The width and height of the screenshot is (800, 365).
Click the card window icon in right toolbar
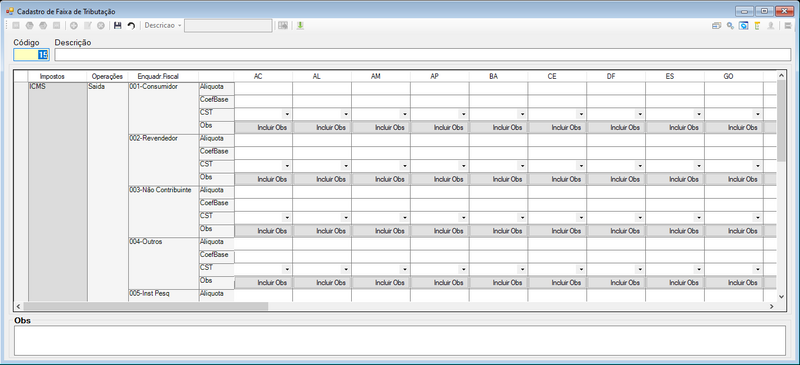click(717, 26)
